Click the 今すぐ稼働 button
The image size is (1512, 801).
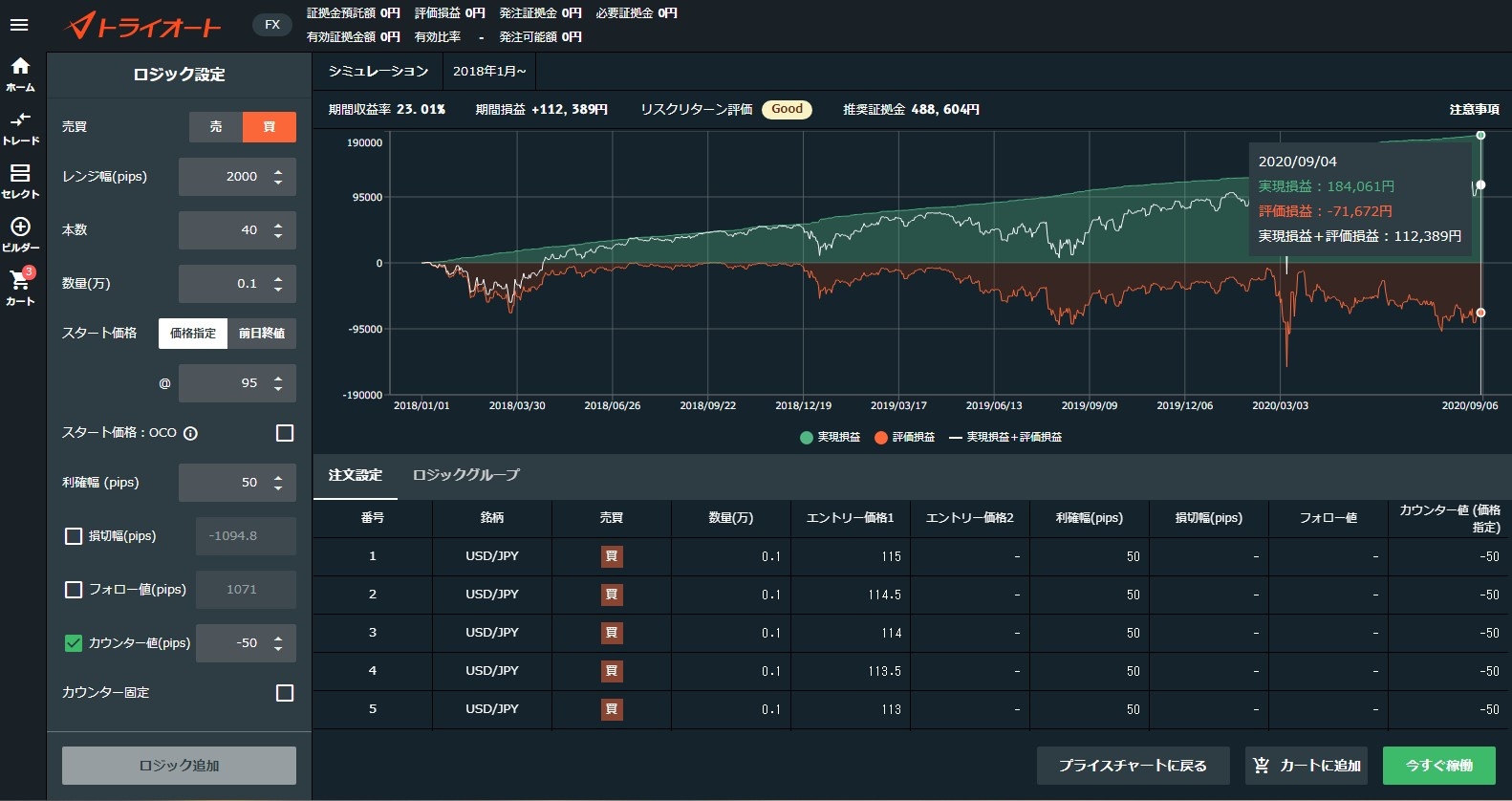[1439, 766]
